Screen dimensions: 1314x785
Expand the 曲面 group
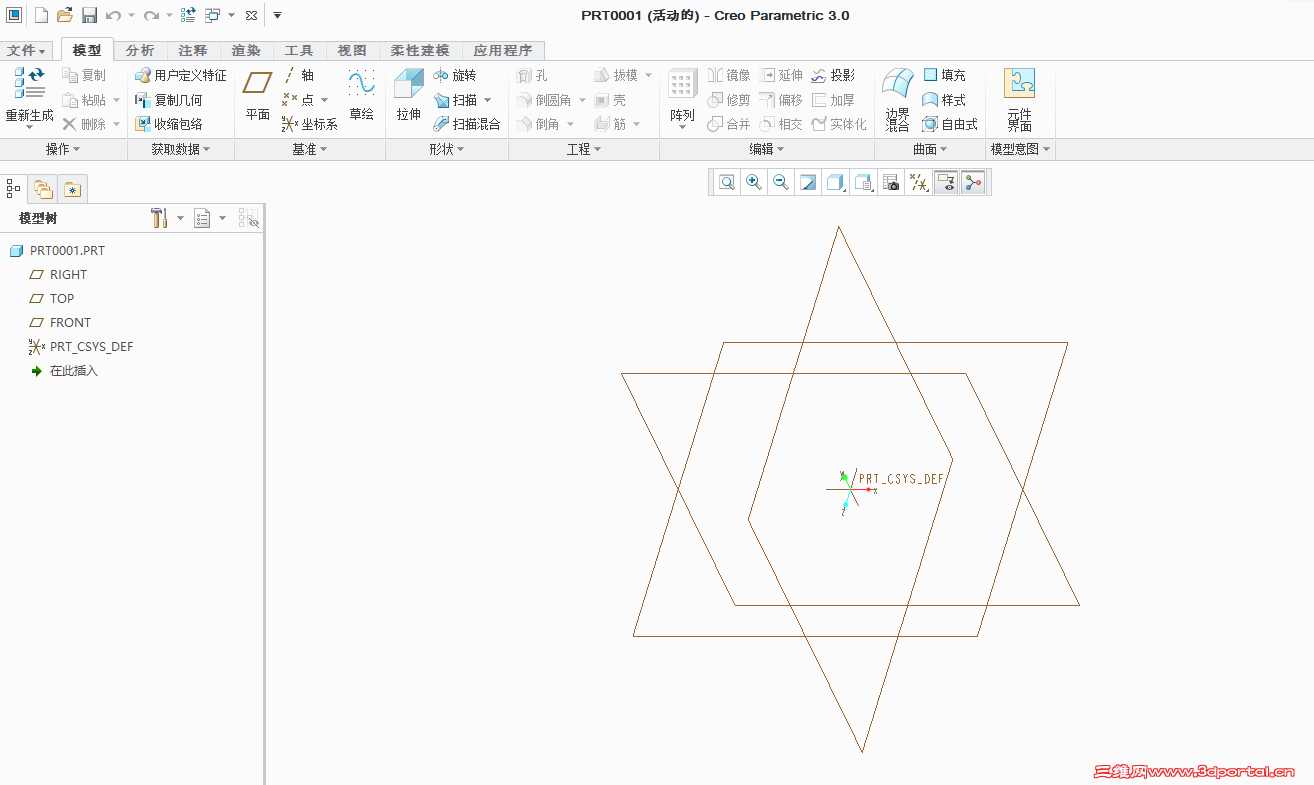point(930,149)
